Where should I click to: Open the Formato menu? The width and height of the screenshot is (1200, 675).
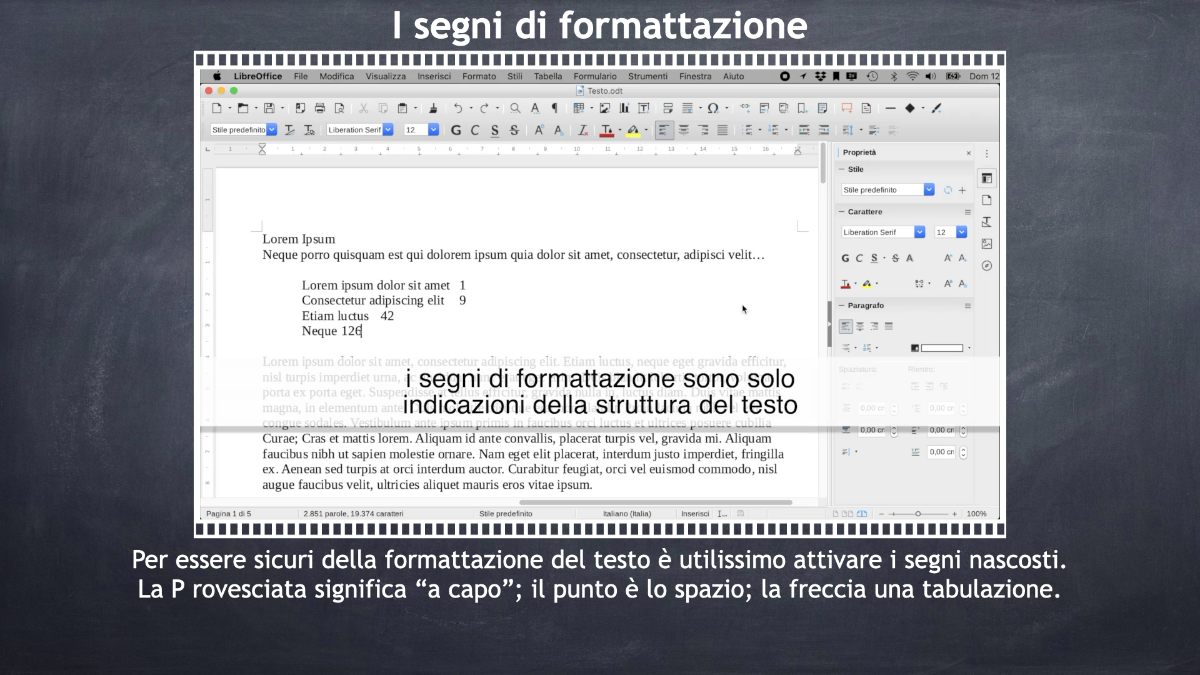coord(479,76)
